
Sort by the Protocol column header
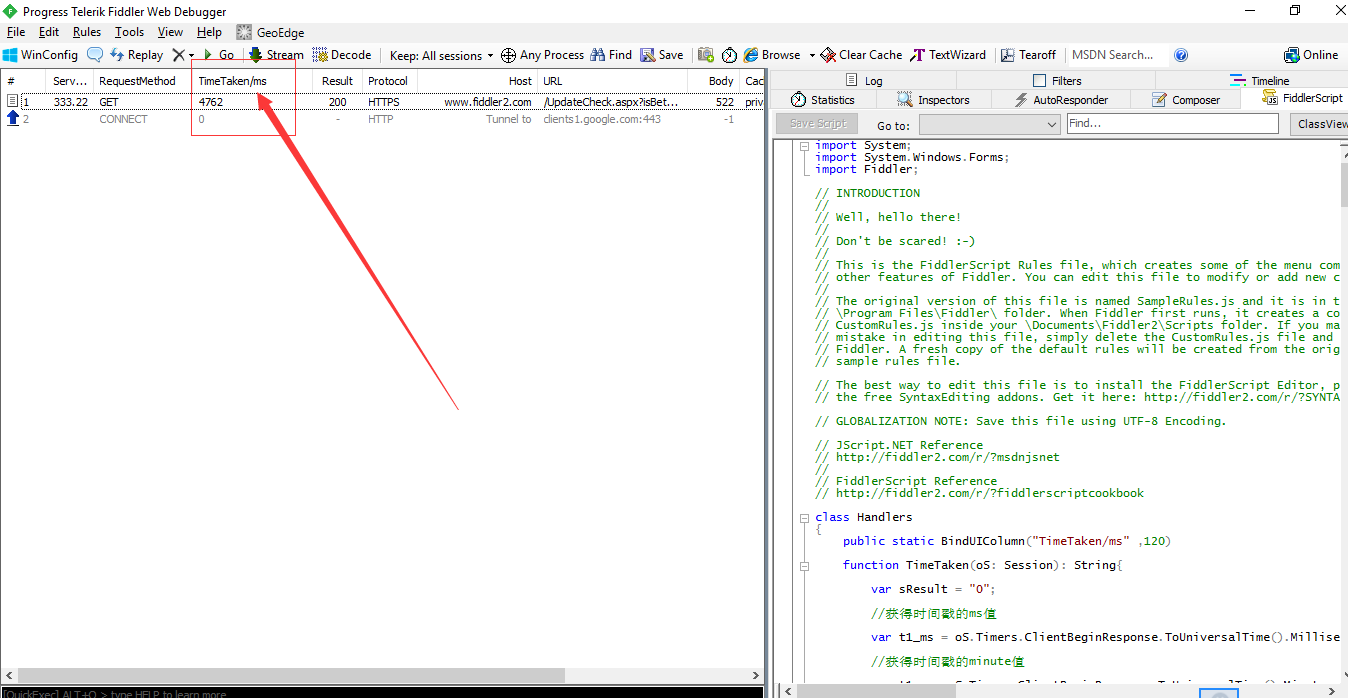388,81
